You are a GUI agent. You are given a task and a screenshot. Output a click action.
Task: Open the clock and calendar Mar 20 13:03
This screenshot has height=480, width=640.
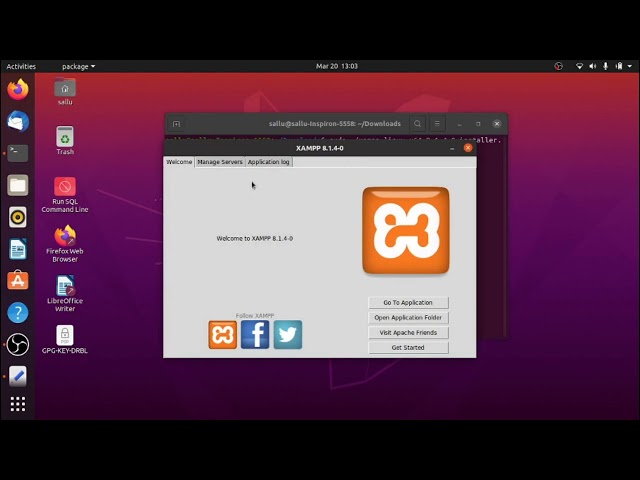[x=337, y=66]
